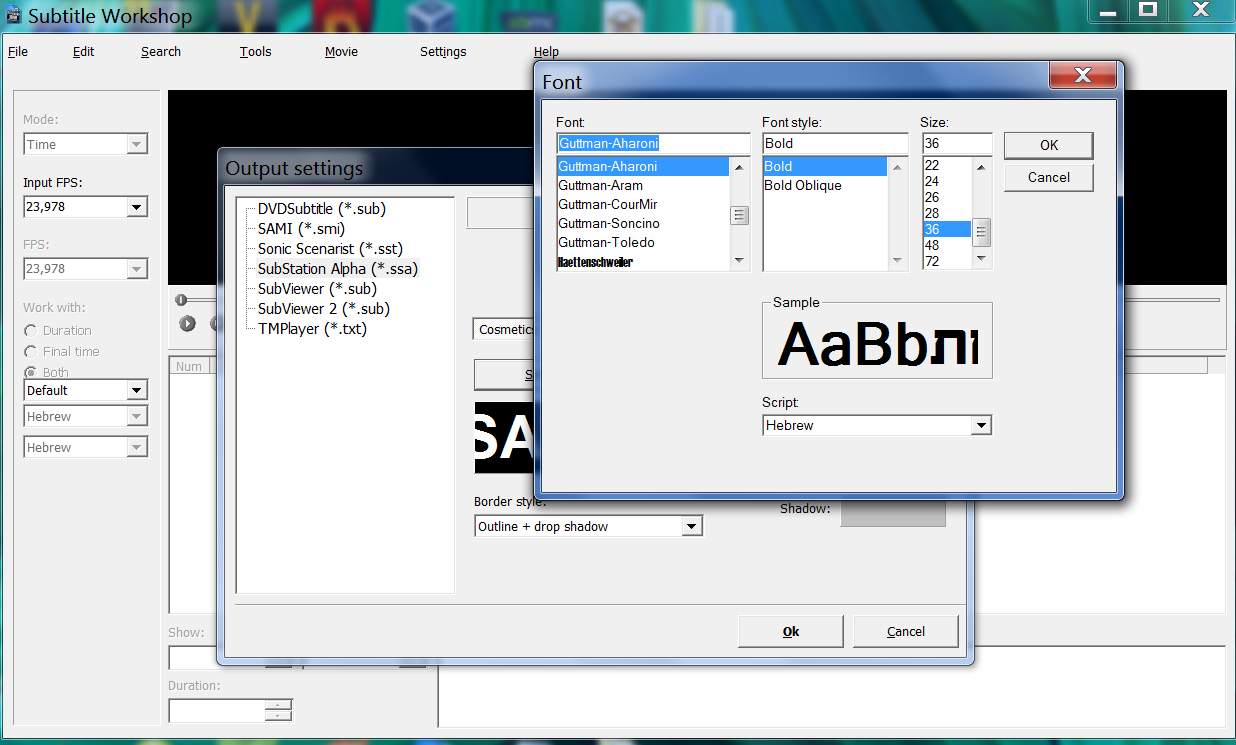Click the play button under the video
The width and height of the screenshot is (1236, 745).
187,323
